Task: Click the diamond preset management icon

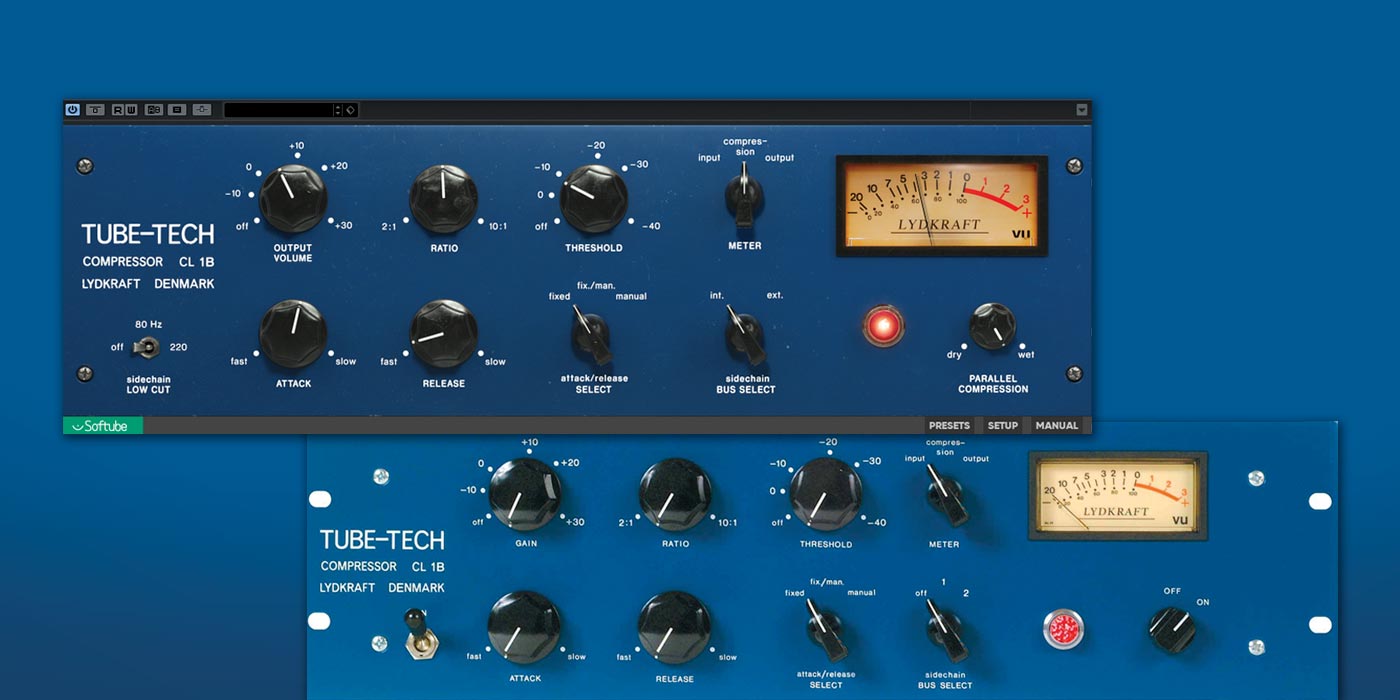Action: tap(351, 110)
